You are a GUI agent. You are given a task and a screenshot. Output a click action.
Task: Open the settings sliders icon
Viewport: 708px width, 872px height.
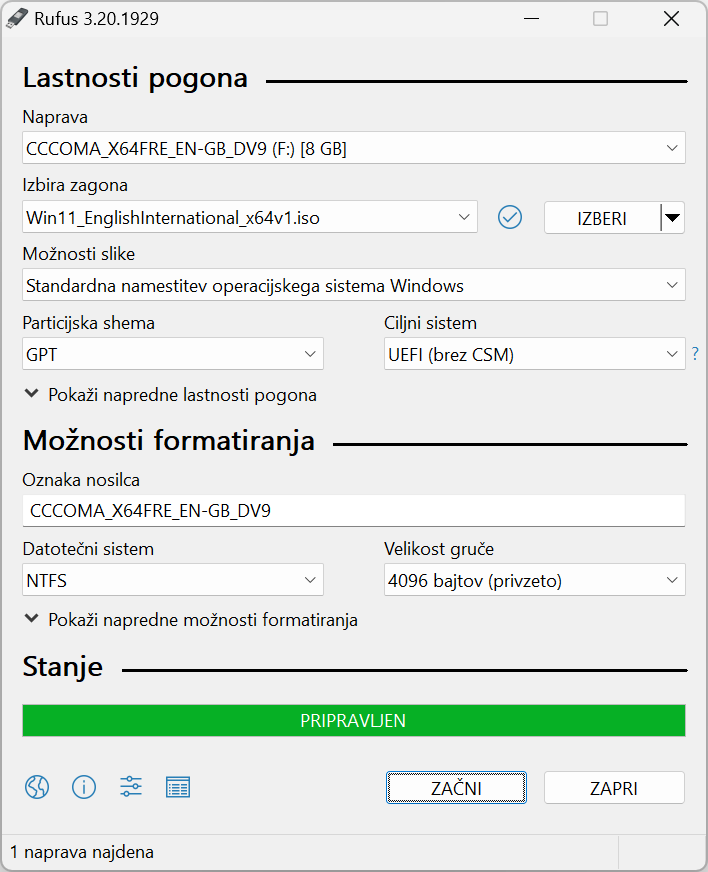pos(131,787)
